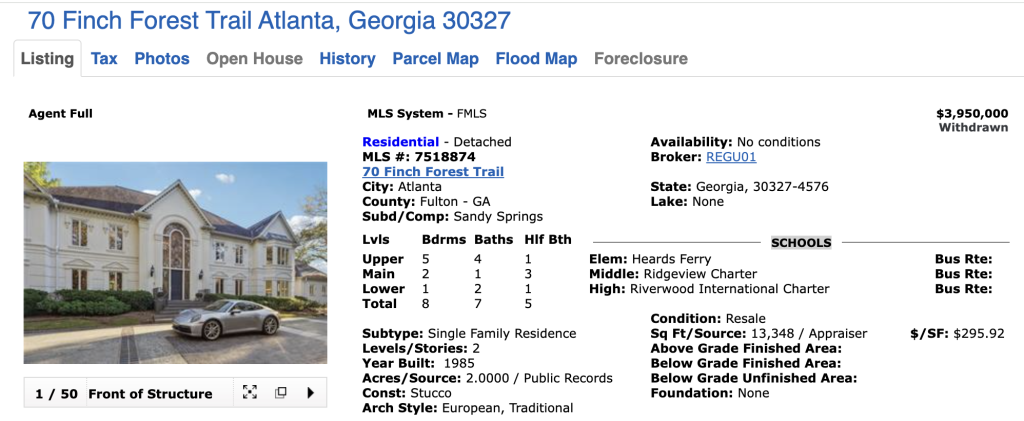Screen dimensions: 1024x421
Task: Click the Residential property type link
Action: (400, 142)
